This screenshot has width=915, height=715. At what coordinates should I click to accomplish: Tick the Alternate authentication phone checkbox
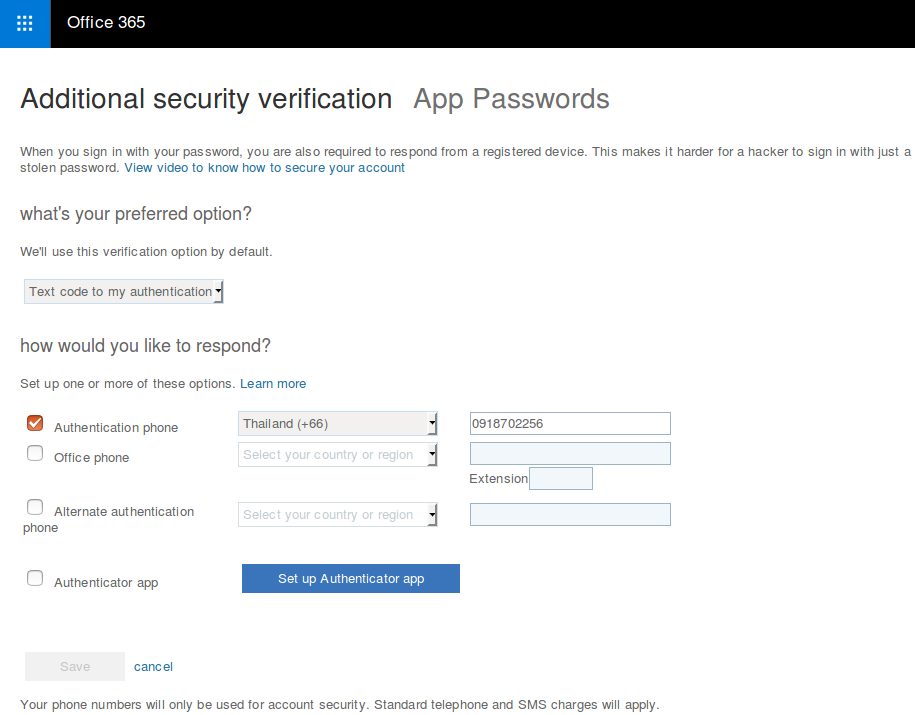pyautogui.click(x=35, y=507)
